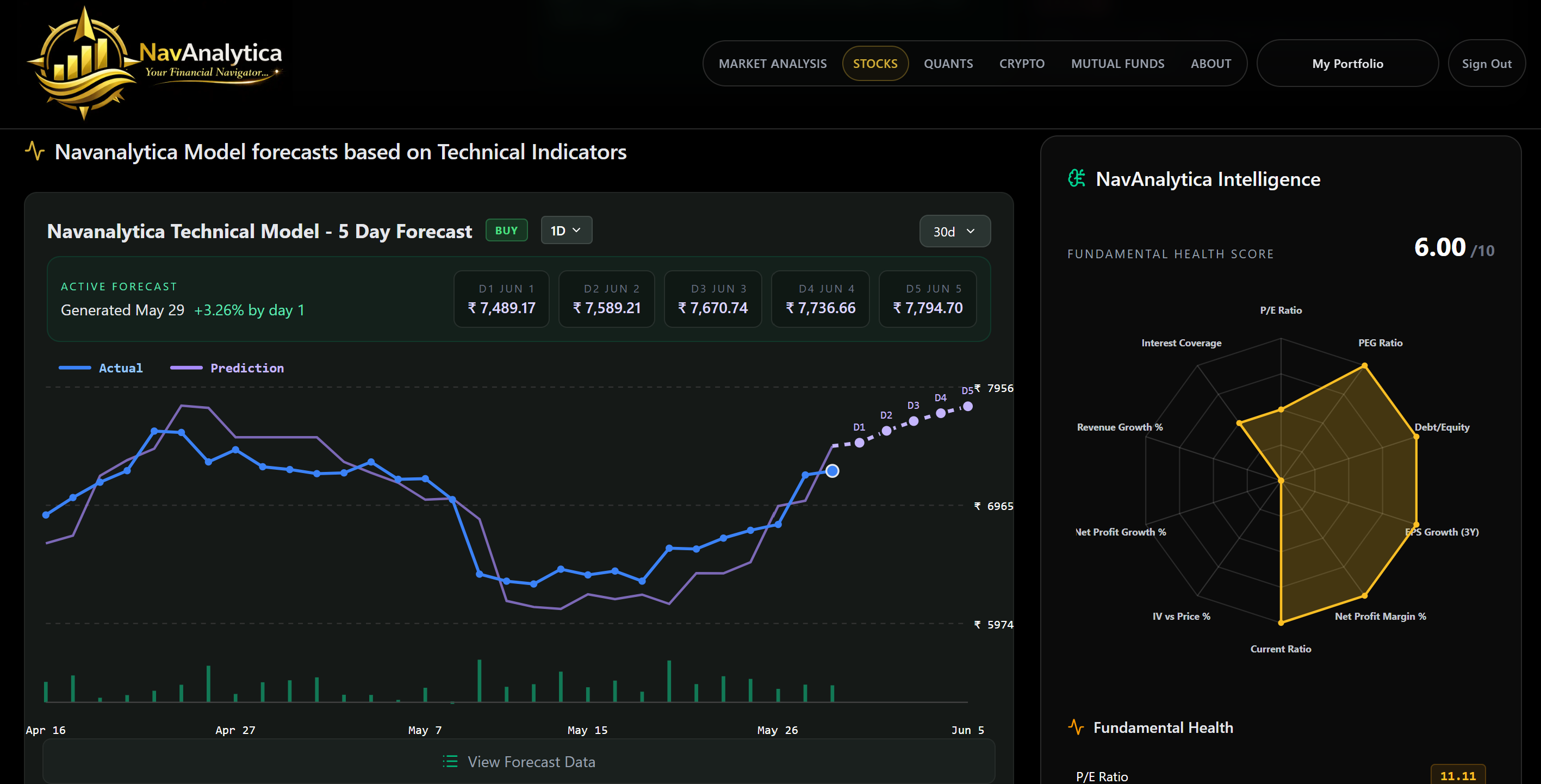This screenshot has height=784, width=1541.
Task: Click the +3.26% by day 1 text
Action: pyautogui.click(x=249, y=310)
